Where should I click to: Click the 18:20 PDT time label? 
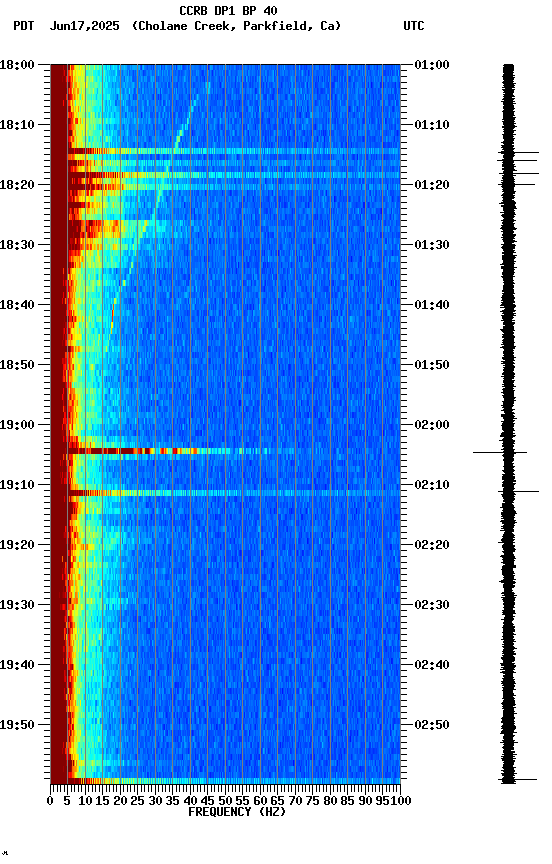tap(17, 185)
